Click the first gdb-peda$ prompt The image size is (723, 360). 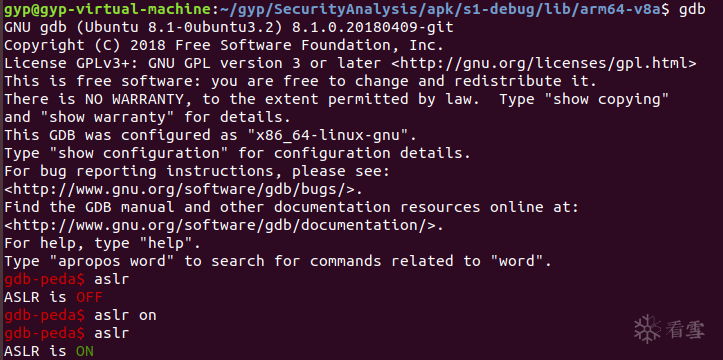(x=45, y=279)
